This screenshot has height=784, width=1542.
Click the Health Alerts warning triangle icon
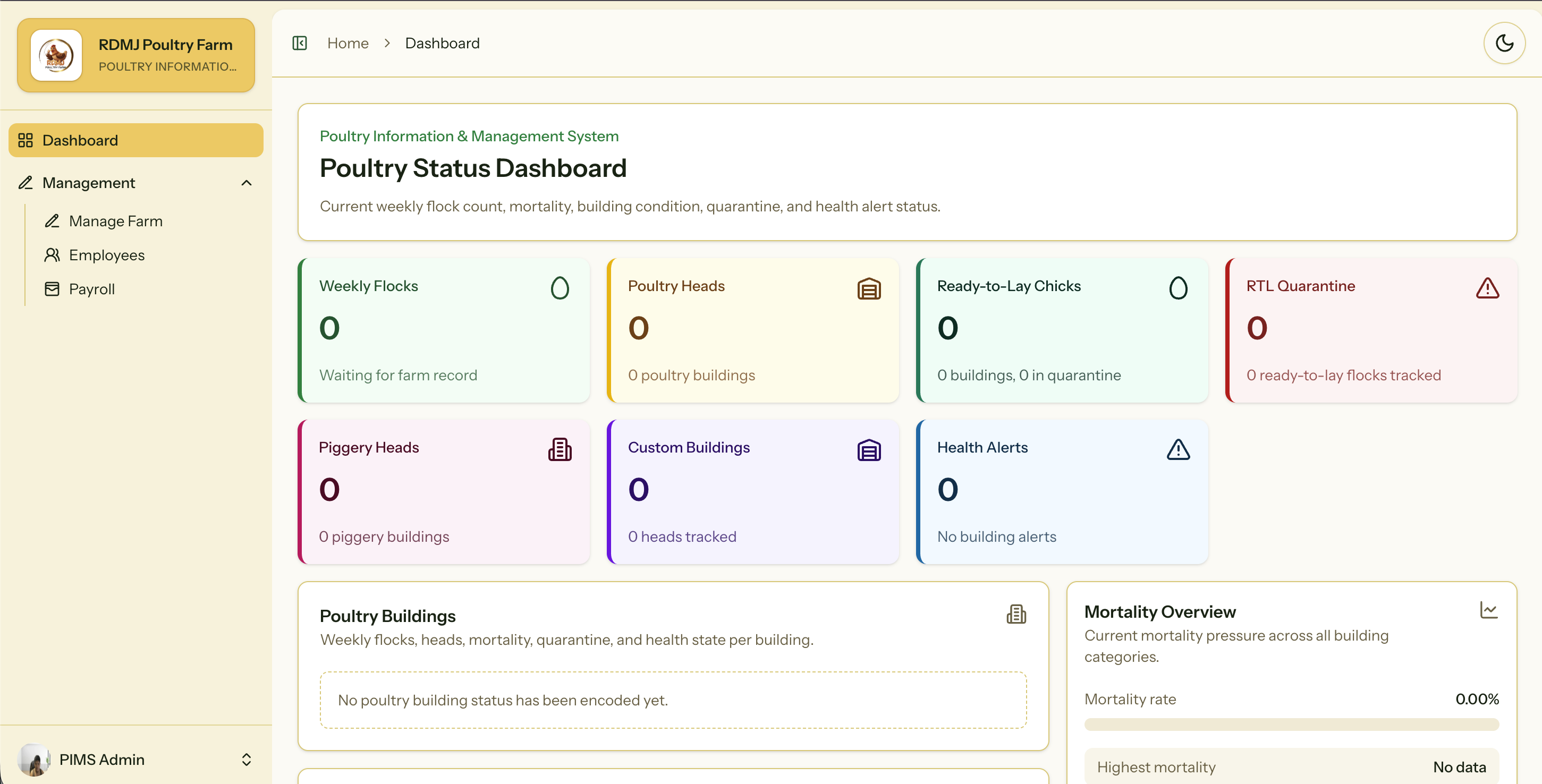(1178, 449)
